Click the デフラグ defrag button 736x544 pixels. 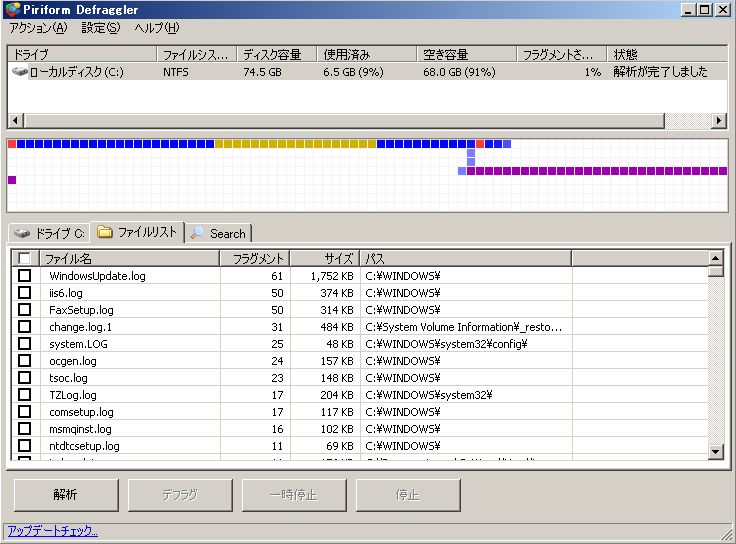[180, 495]
